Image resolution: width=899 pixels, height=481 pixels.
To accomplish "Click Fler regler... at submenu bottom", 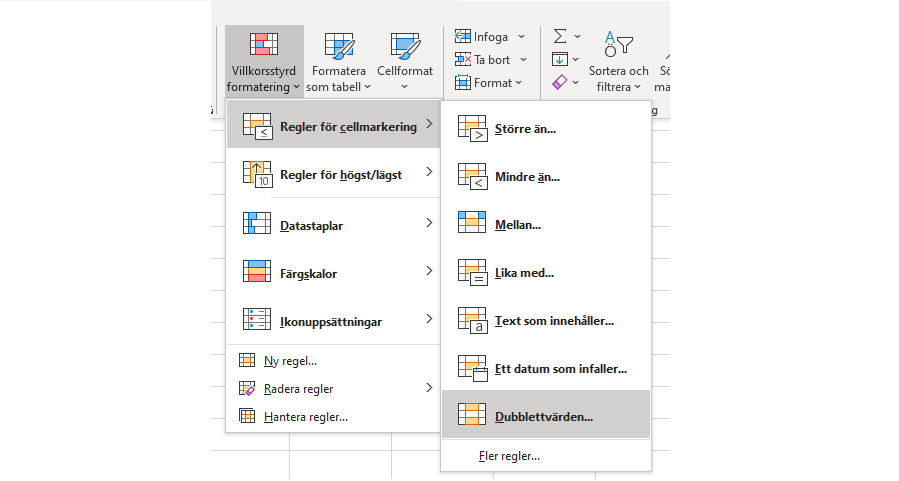I will pyautogui.click(x=509, y=456).
